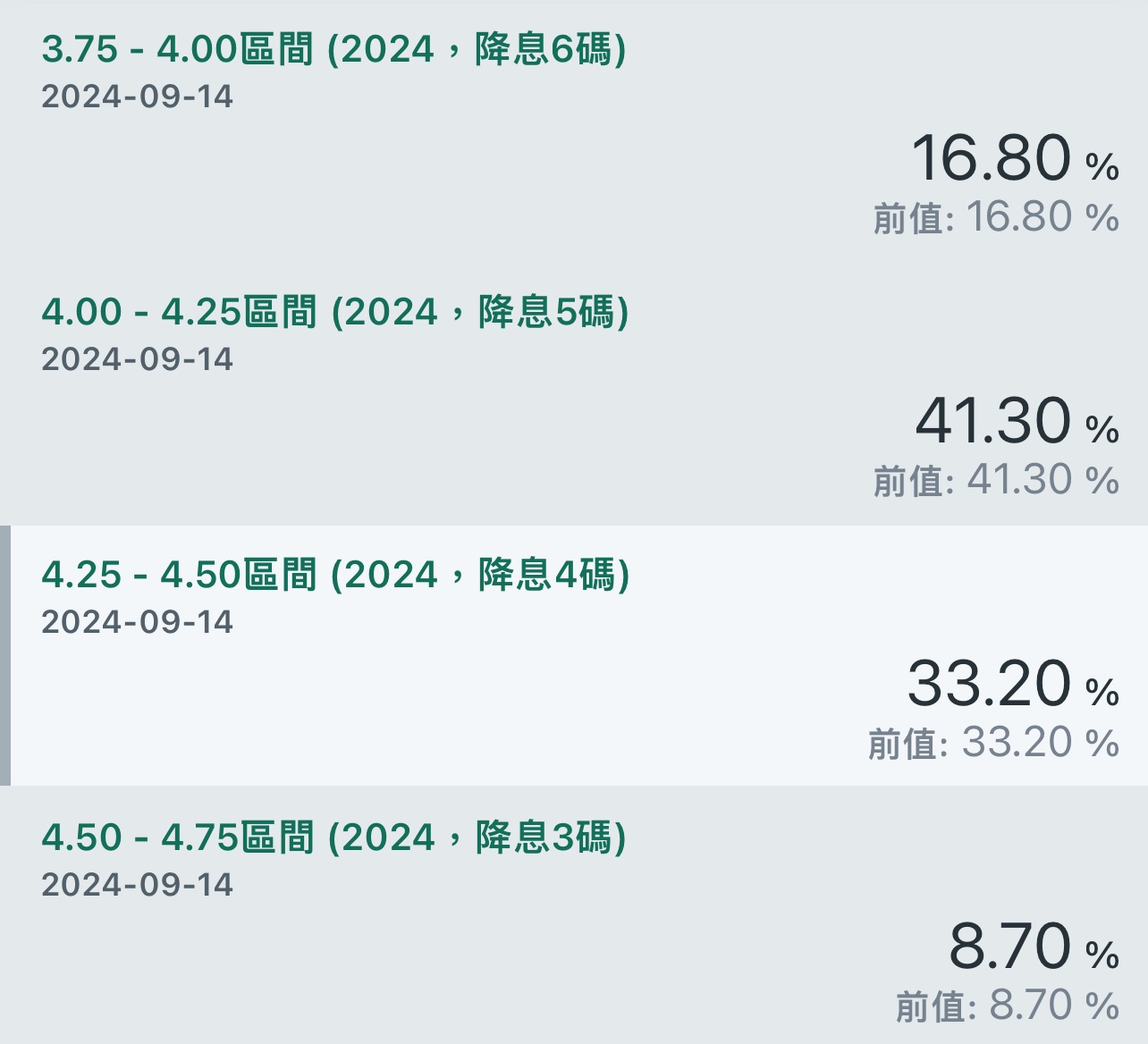Click the large 8.70 probability number

[1009, 946]
